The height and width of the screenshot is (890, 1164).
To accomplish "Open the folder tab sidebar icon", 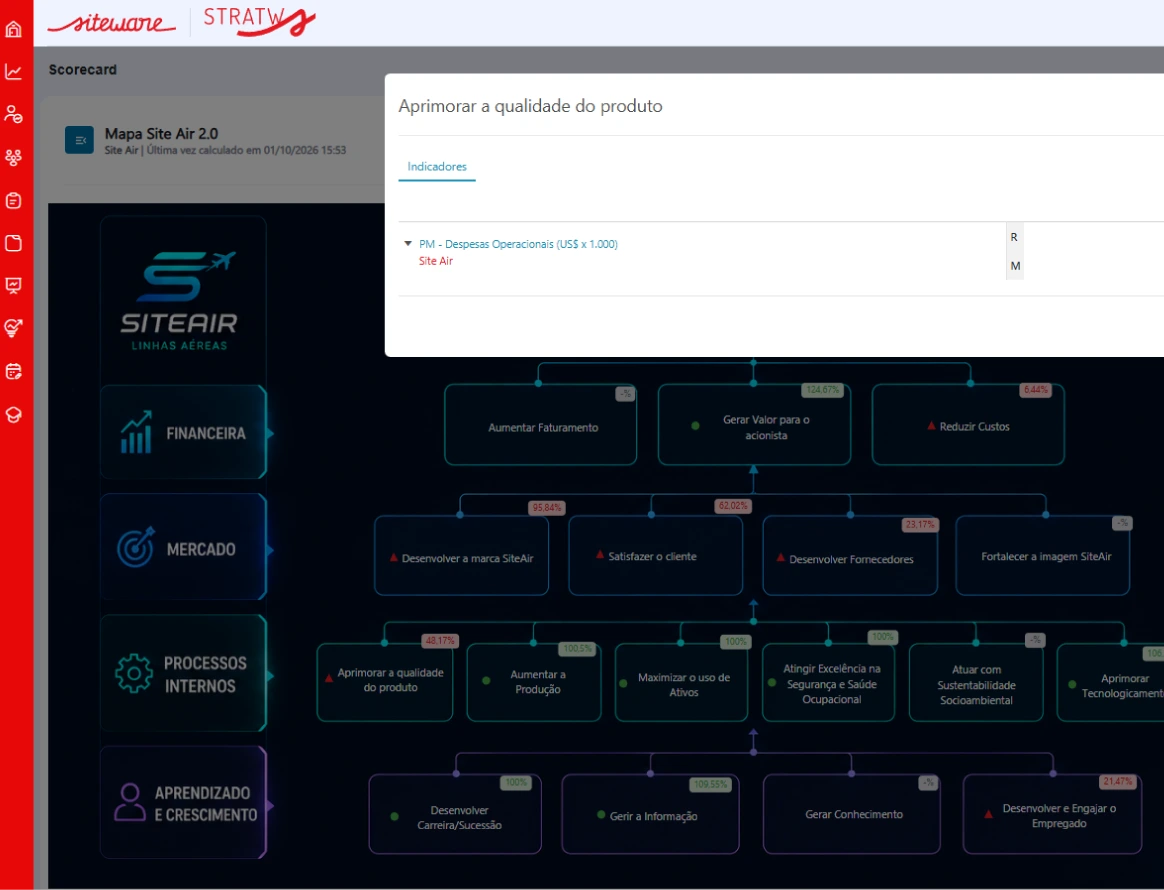I will tap(13, 243).
